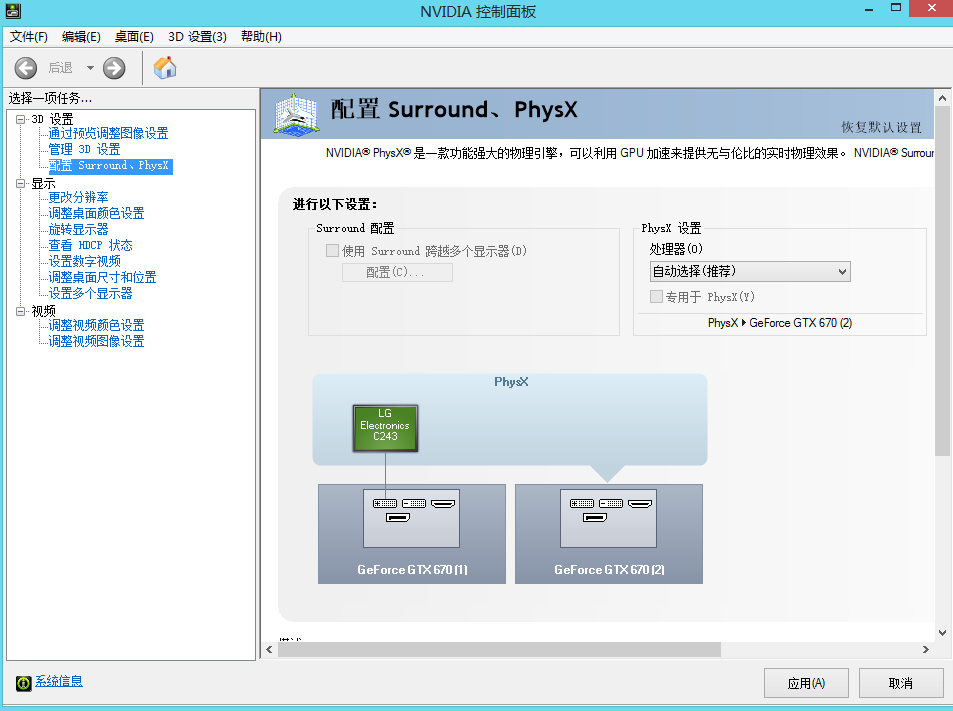This screenshot has width=953, height=711.
Task: Select 配置 Surround、PhysX tree item
Action: (x=110, y=166)
